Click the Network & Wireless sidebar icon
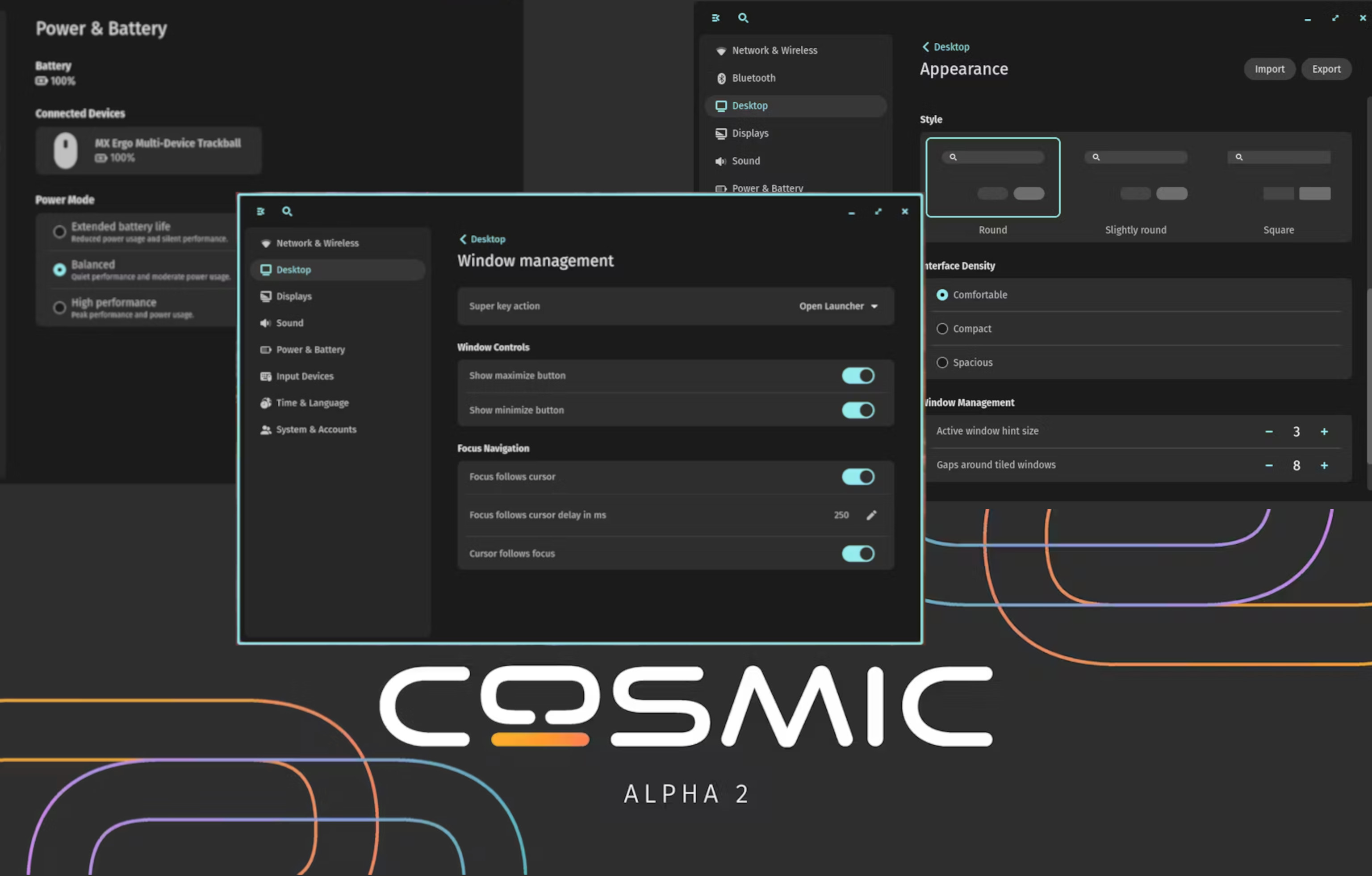The width and height of the screenshot is (1372, 876). 264,243
